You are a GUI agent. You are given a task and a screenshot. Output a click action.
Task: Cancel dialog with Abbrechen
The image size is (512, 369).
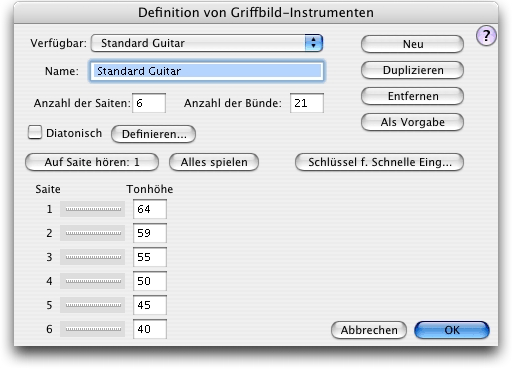point(369,330)
